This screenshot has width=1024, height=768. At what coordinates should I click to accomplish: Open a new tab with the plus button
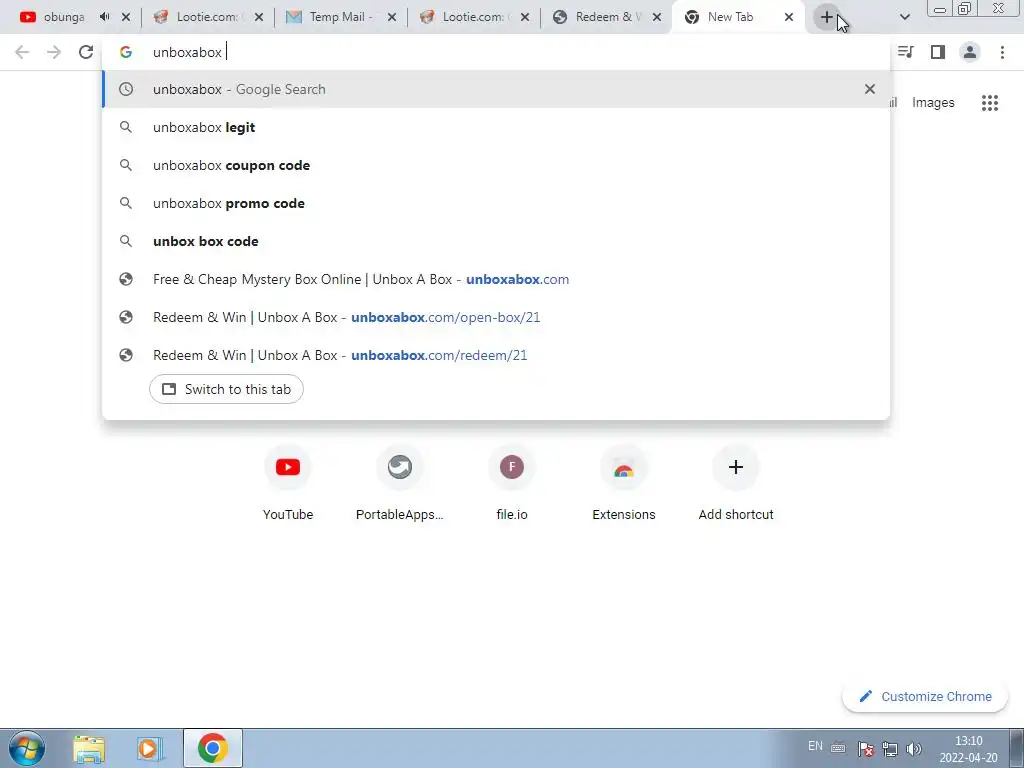[x=827, y=18]
